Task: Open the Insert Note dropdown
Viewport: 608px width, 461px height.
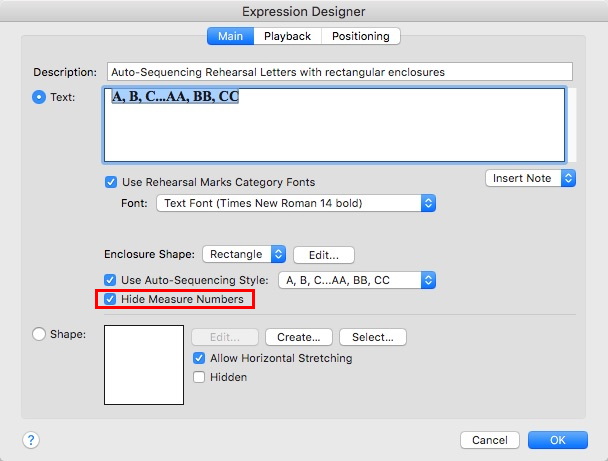Action: point(530,178)
